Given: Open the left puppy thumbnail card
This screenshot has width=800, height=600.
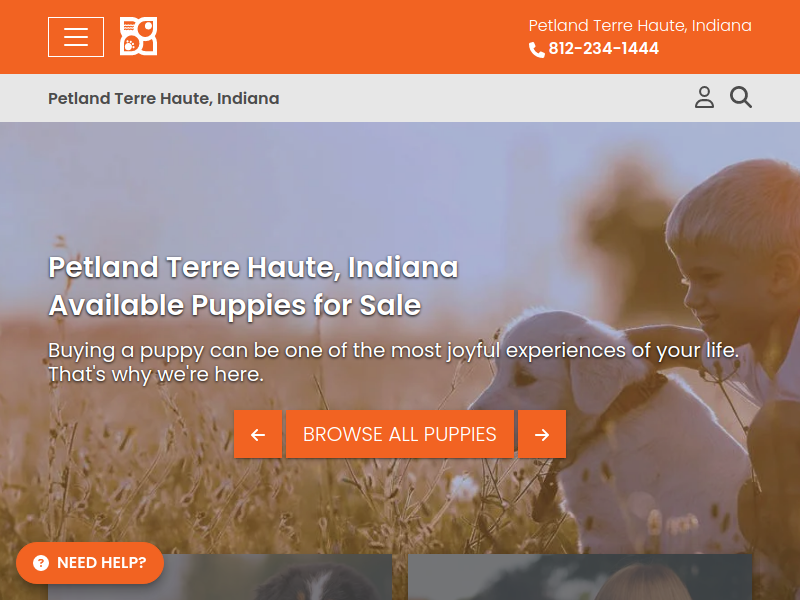Looking at the screenshot, I should click(220, 577).
